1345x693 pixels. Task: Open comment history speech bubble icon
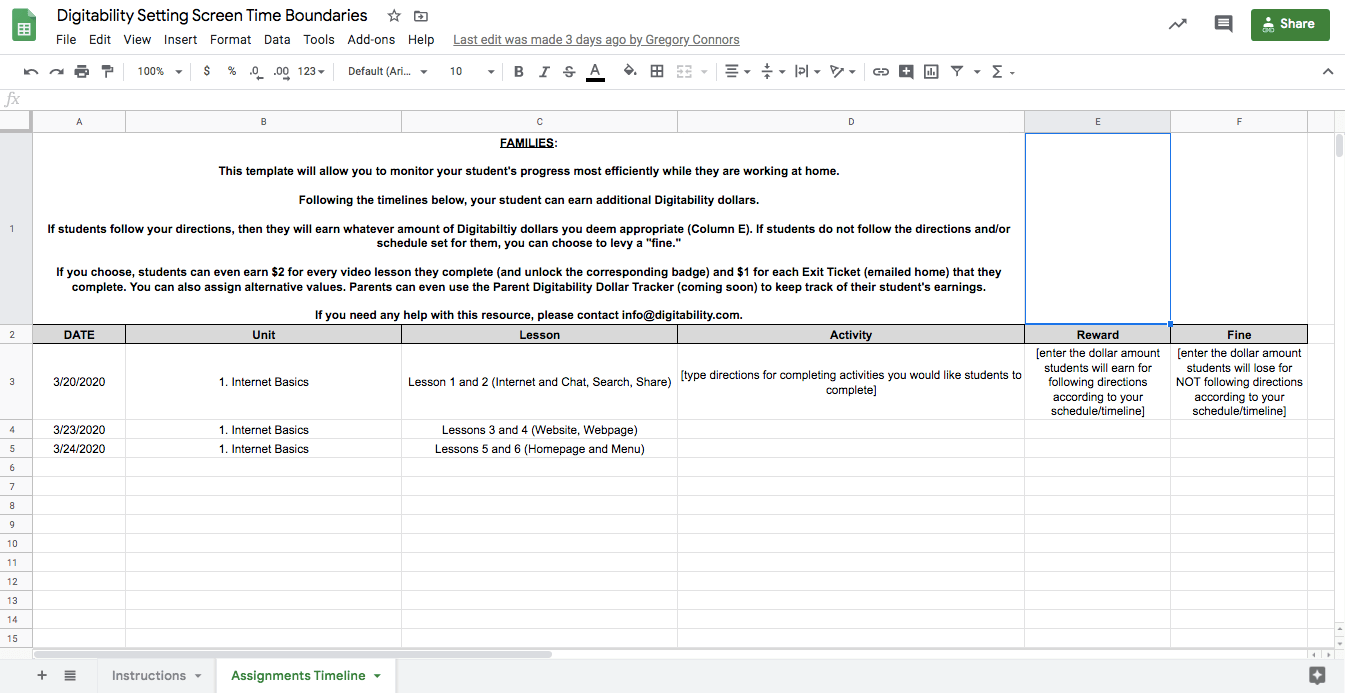tap(1223, 24)
